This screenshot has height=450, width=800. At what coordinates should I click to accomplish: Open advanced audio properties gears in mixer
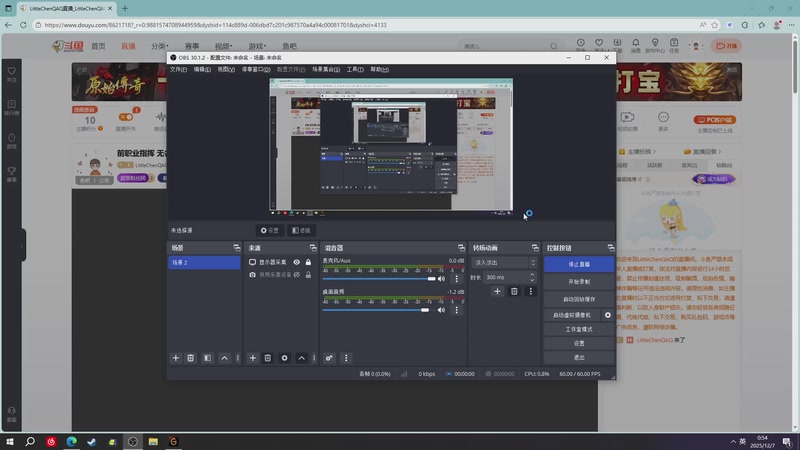pyautogui.click(x=329, y=358)
